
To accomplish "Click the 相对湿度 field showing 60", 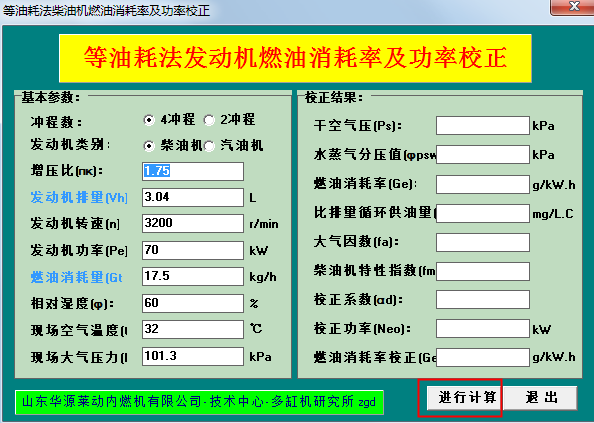I will pos(193,303).
